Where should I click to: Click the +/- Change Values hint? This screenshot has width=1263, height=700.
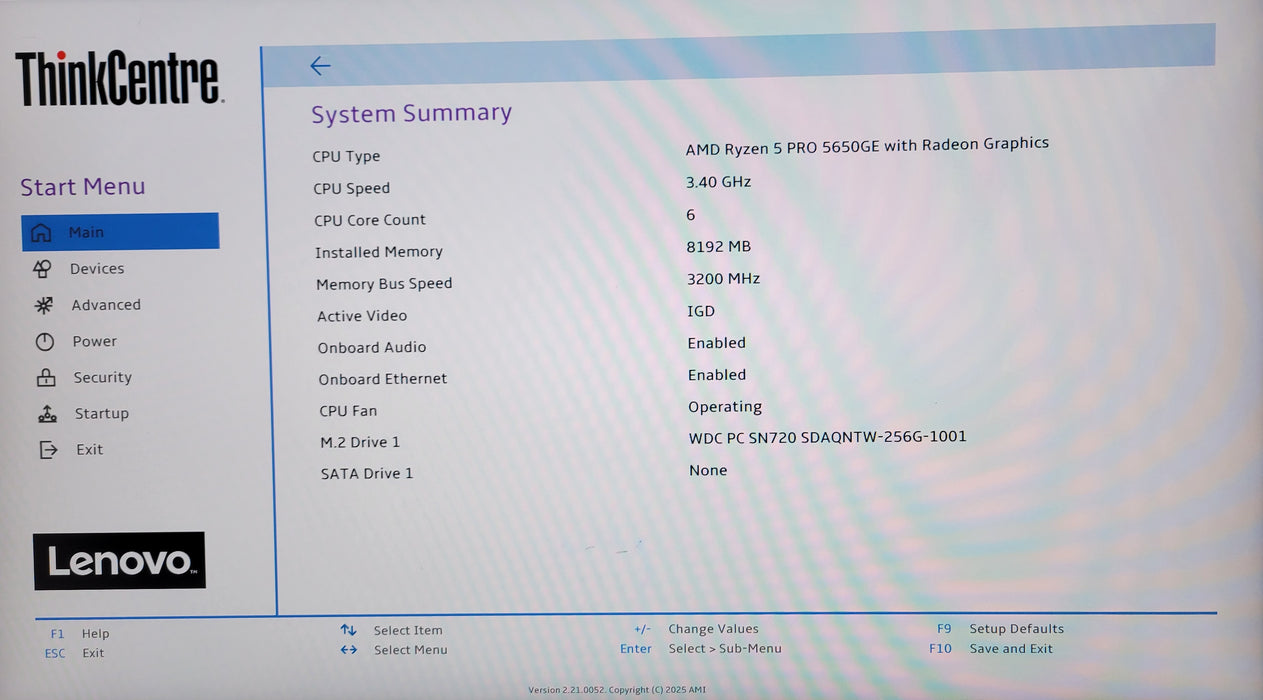click(x=696, y=629)
